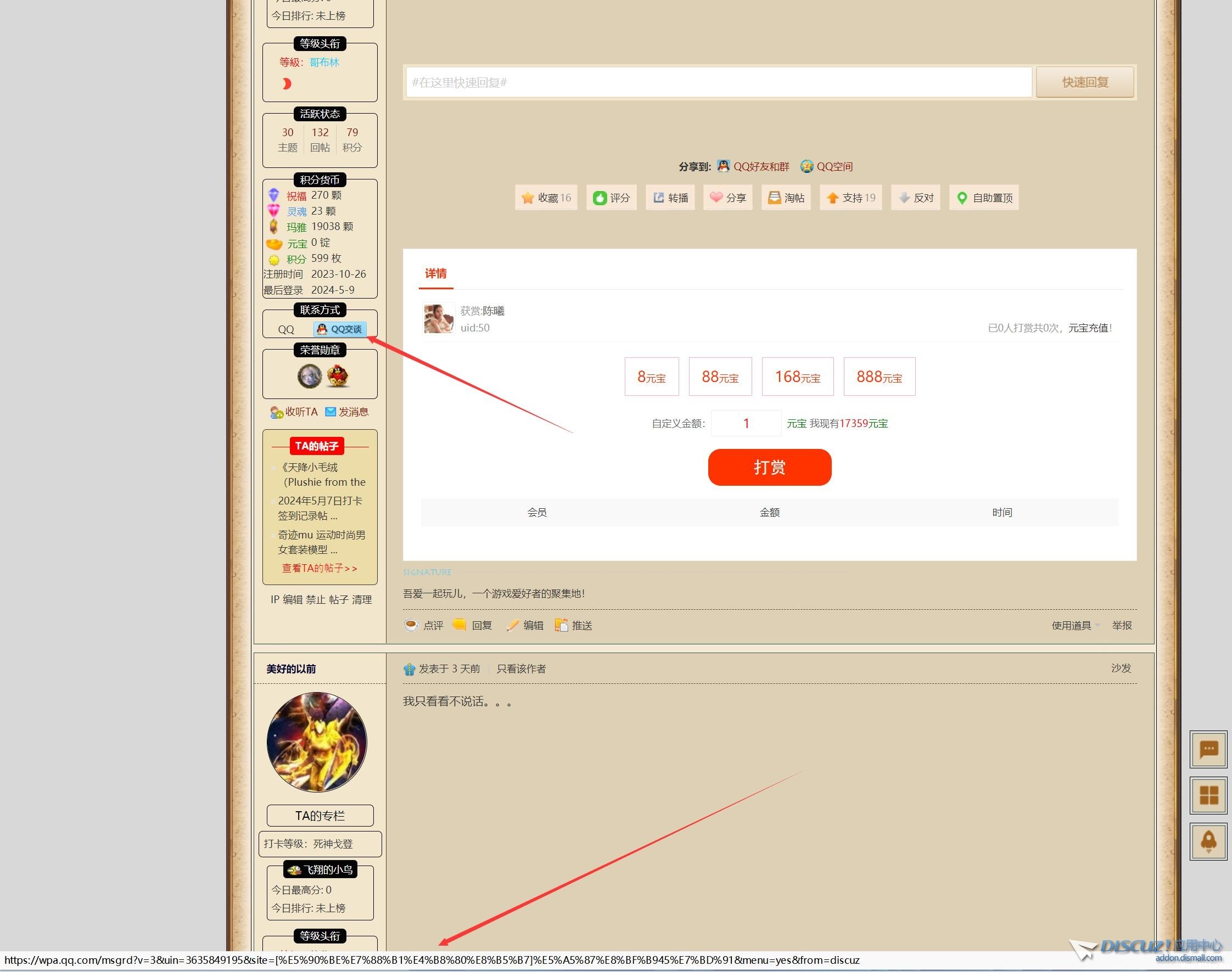Image resolution: width=1232 pixels, height=972 pixels.
Task: Click the 收藏 star favorite button
Action: click(x=545, y=198)
